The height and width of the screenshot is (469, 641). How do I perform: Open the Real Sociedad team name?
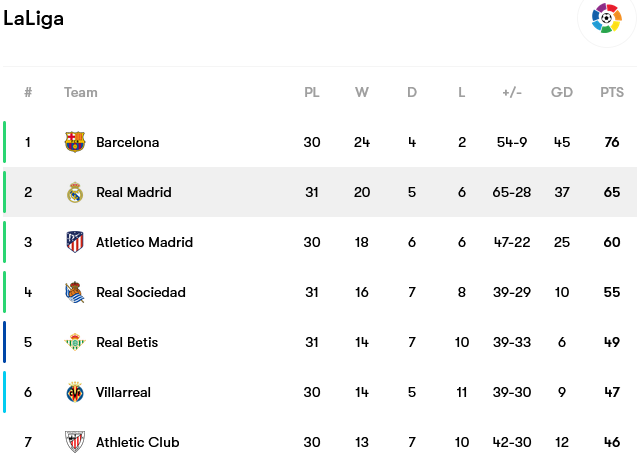click(x=140, y=292)
